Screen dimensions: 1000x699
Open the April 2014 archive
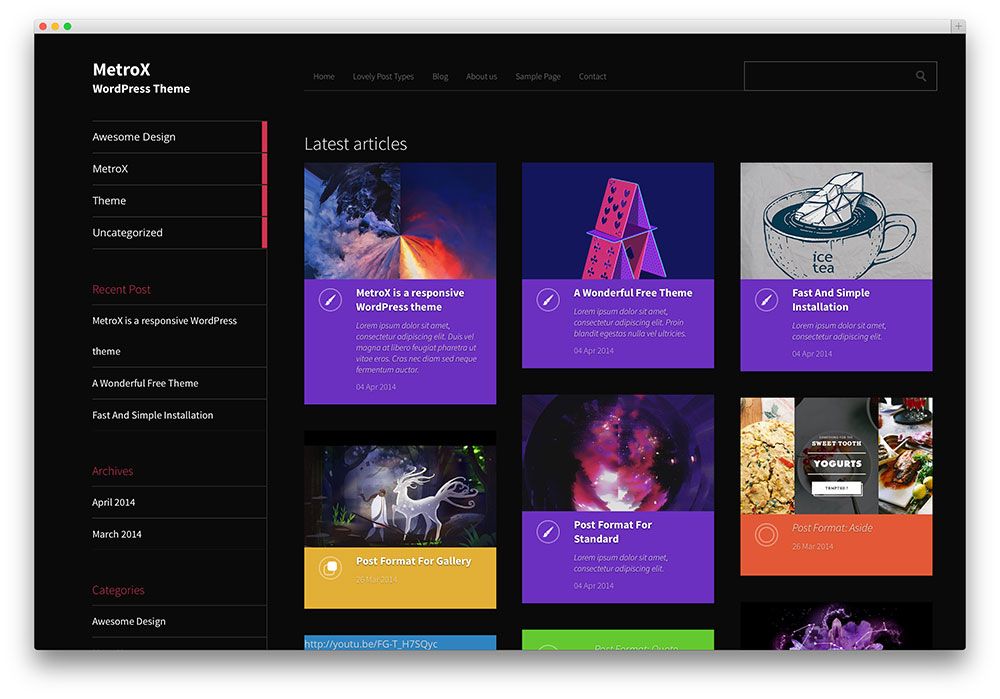click(x=114, y=503)
